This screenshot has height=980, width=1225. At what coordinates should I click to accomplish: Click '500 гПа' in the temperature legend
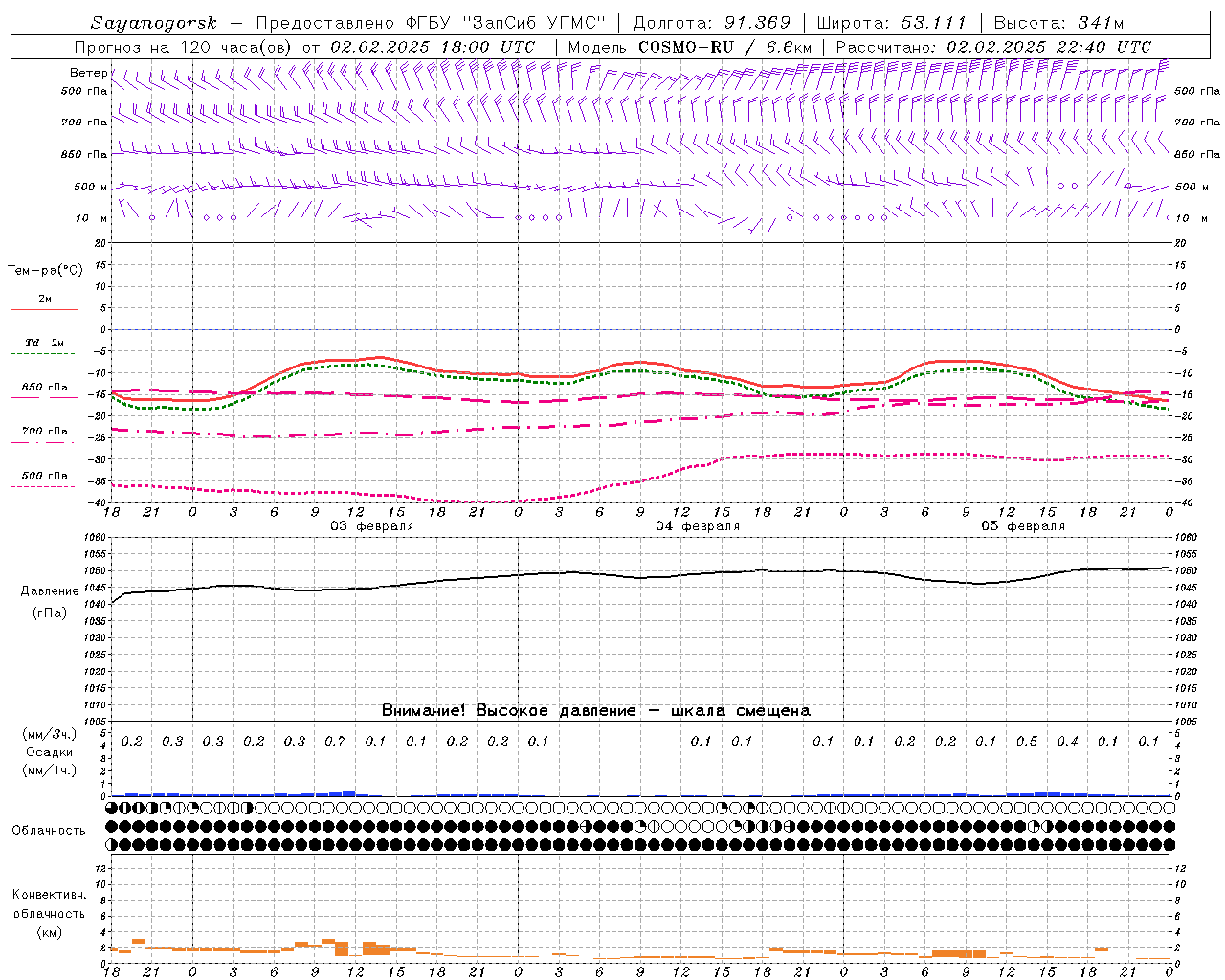click(45, 476)
